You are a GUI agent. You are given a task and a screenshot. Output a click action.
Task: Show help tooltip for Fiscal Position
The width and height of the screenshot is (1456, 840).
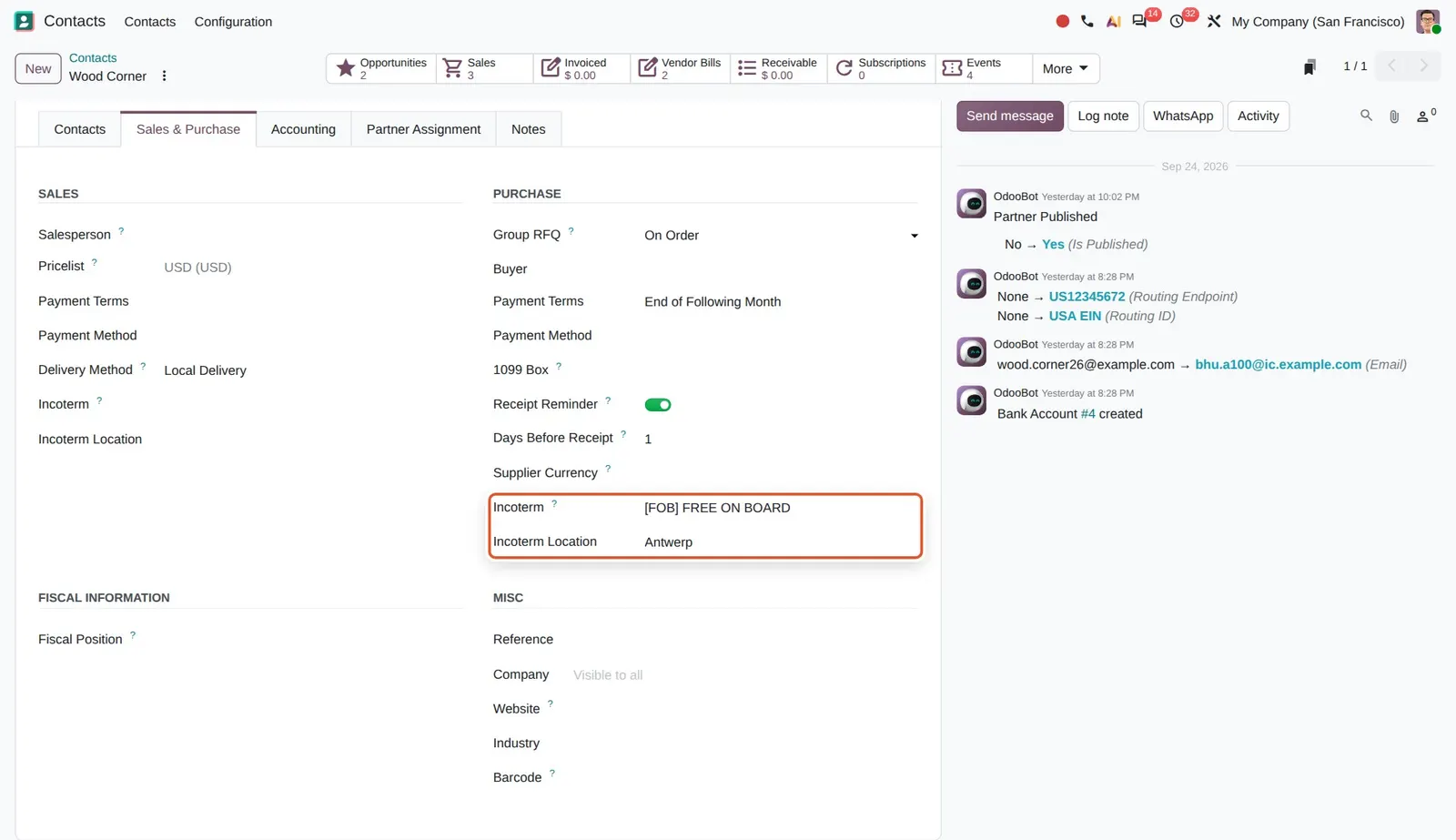coord(133,635)
